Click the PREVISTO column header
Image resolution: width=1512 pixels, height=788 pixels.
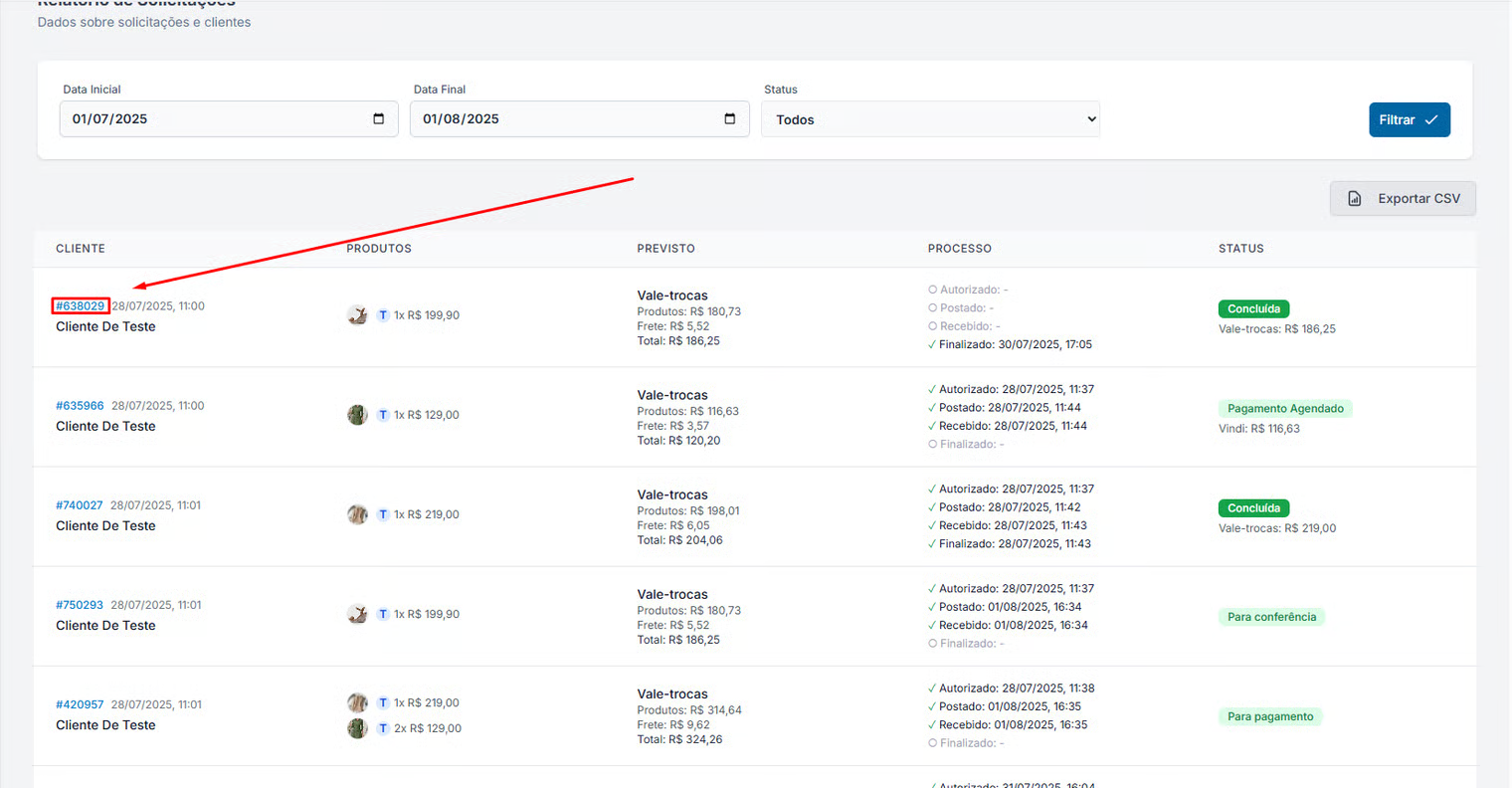coord(666,249)
